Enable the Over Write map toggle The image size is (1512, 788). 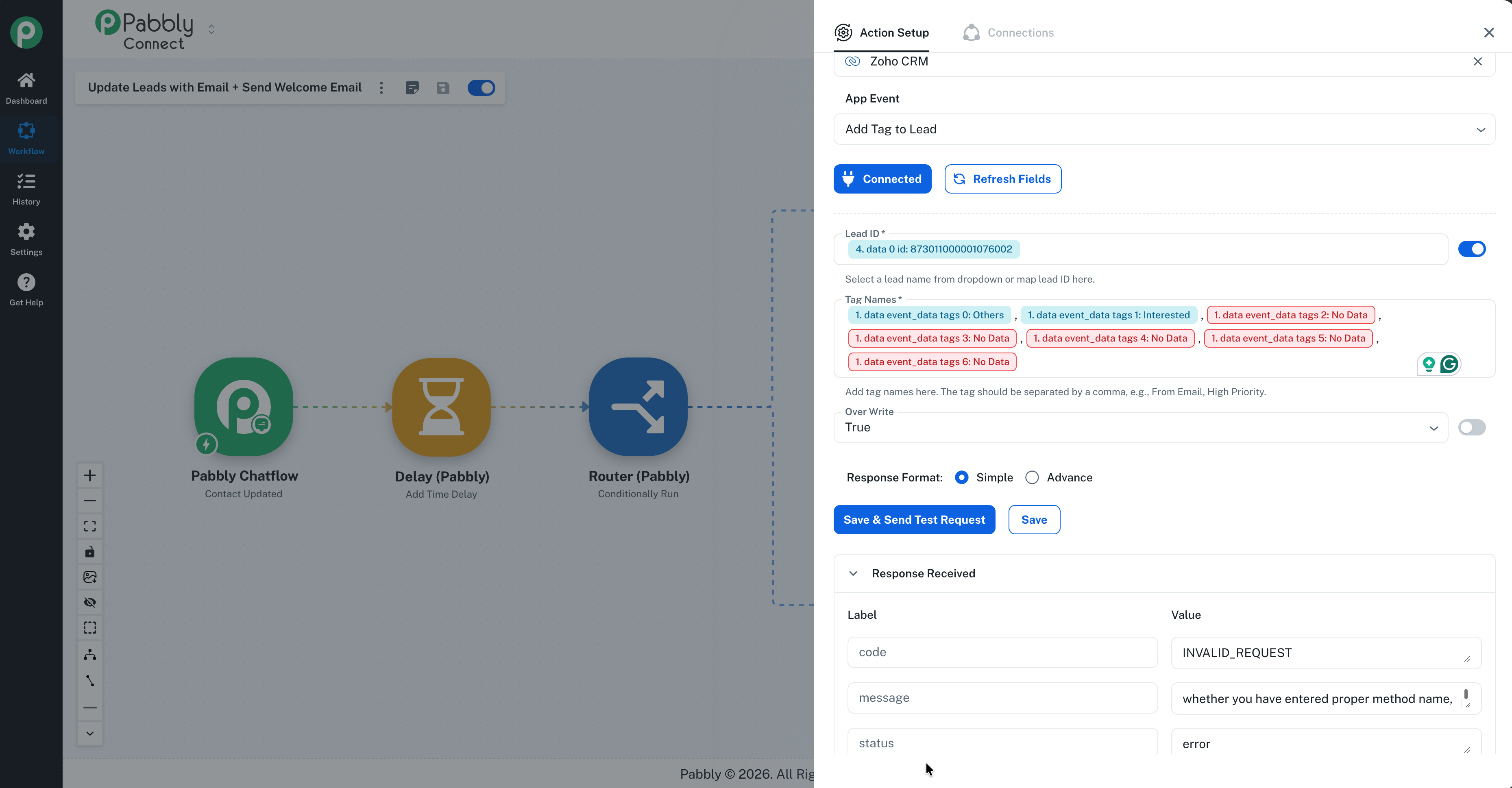(x=1471, y=427)
